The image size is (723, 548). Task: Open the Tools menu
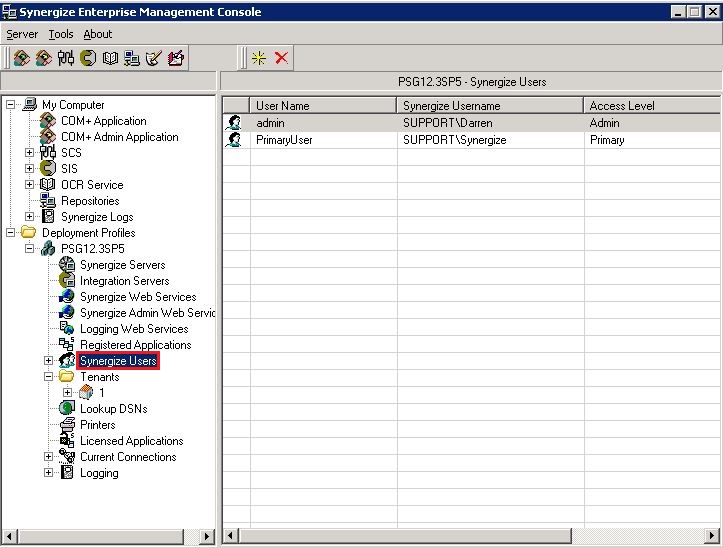[x=61, y=34]
